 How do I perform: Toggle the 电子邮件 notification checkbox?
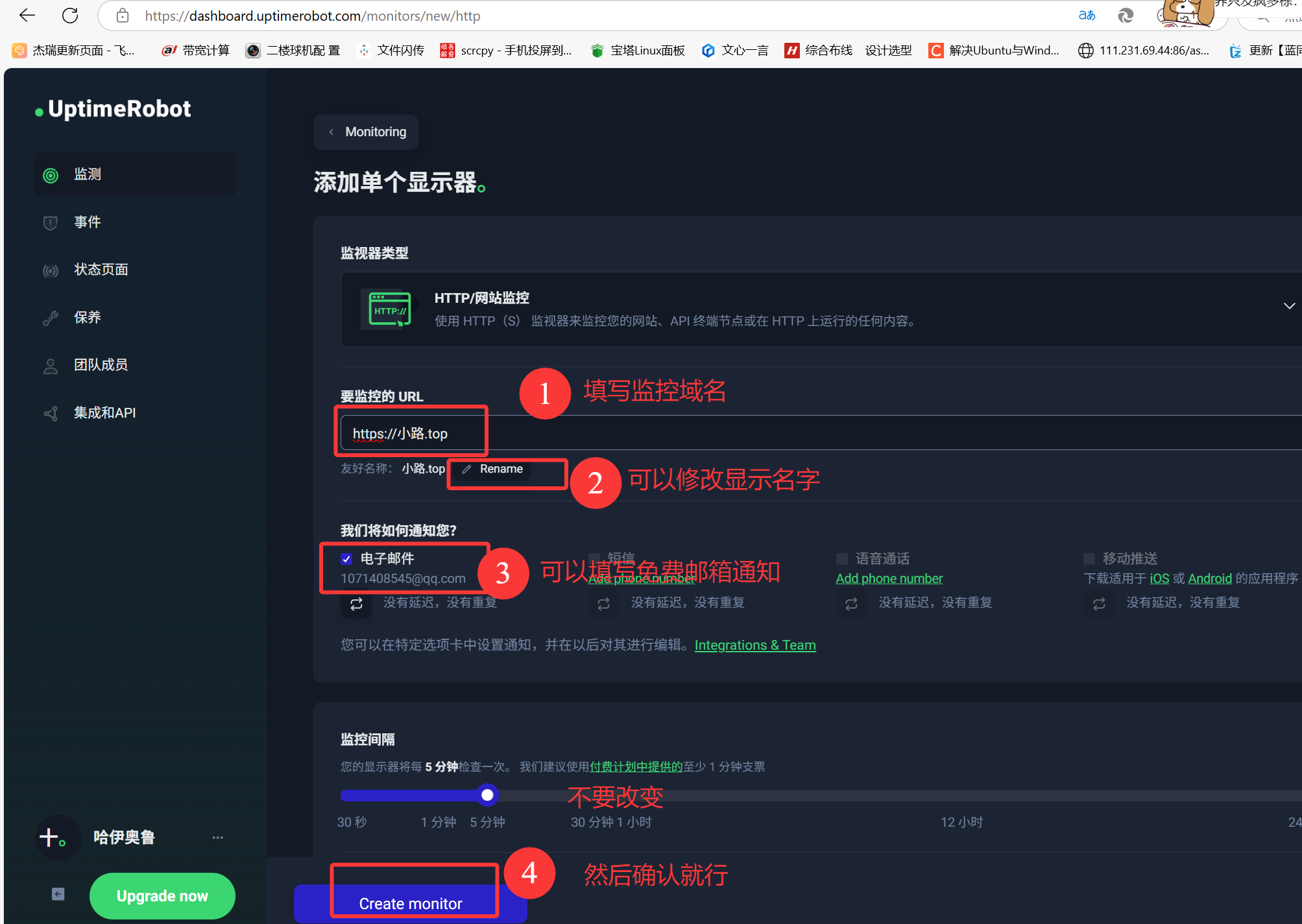(346, 559)
